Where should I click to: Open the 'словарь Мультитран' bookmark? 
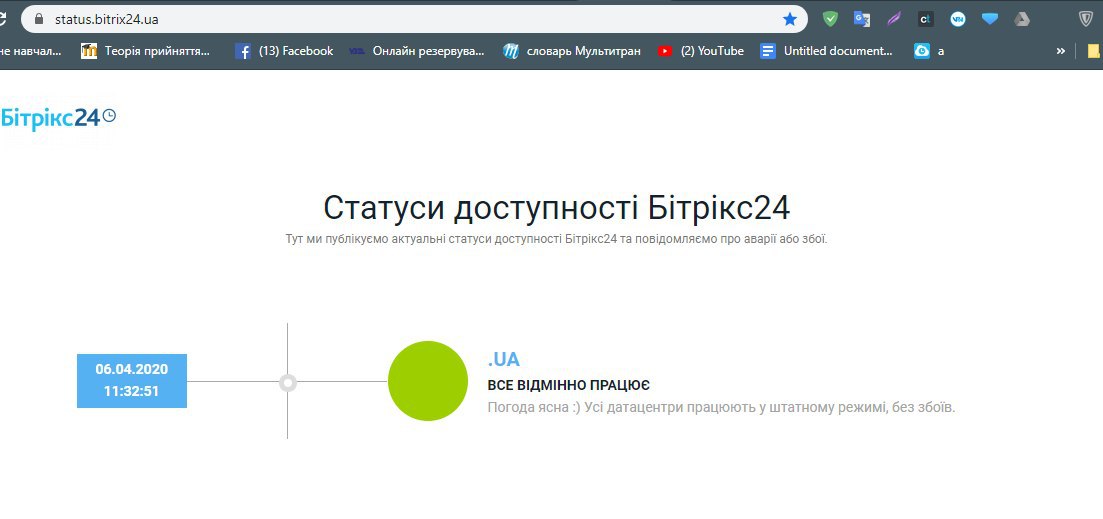[572, 51]
